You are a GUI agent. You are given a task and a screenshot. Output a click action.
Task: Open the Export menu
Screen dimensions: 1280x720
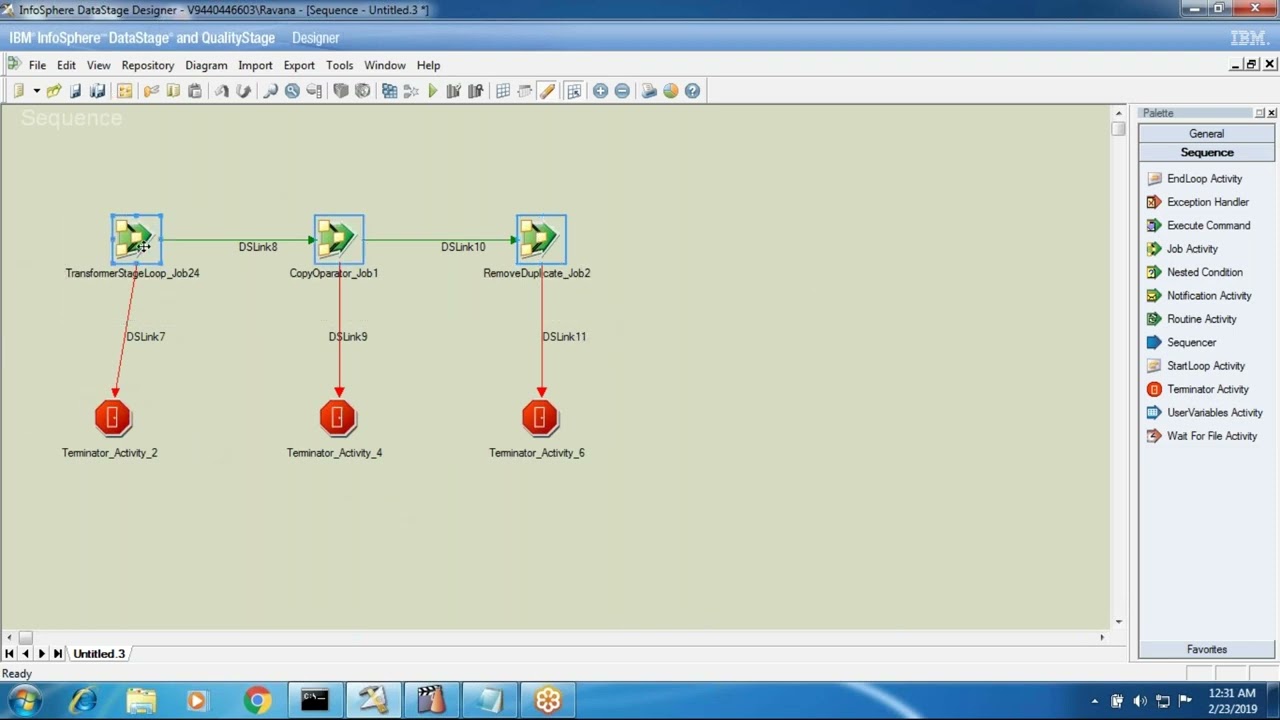299,65
